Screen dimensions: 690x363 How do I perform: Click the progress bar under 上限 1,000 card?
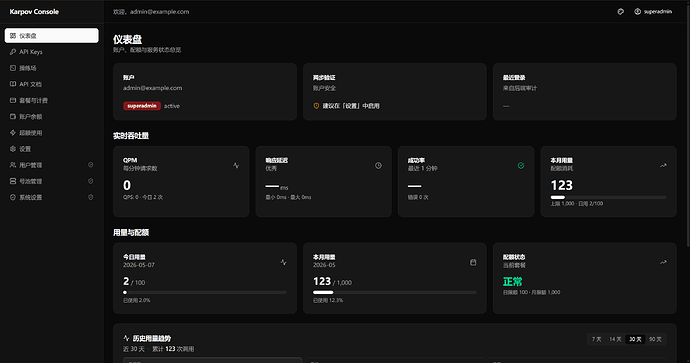609,198
